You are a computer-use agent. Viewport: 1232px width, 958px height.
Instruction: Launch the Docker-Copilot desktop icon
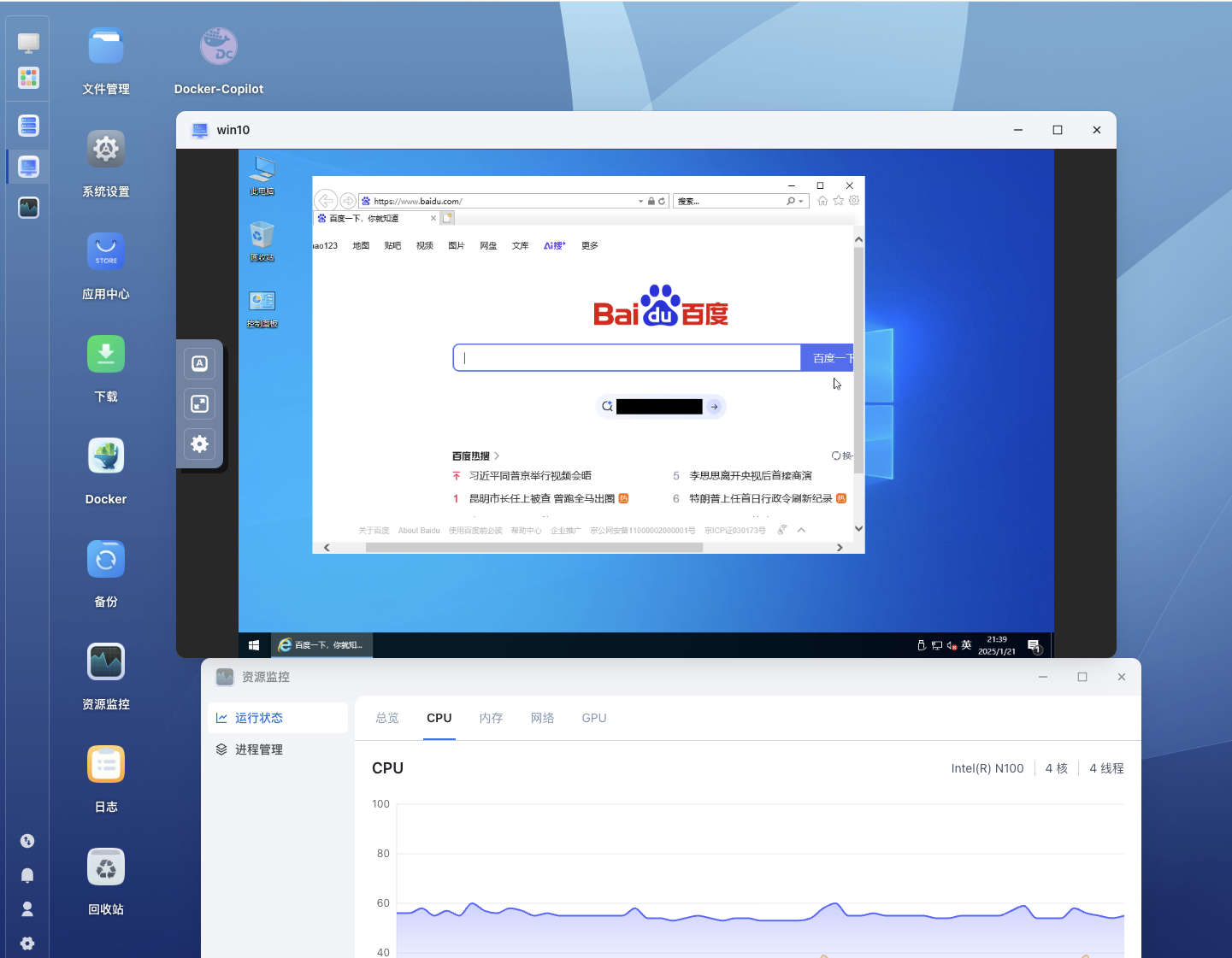coord(219,46)
